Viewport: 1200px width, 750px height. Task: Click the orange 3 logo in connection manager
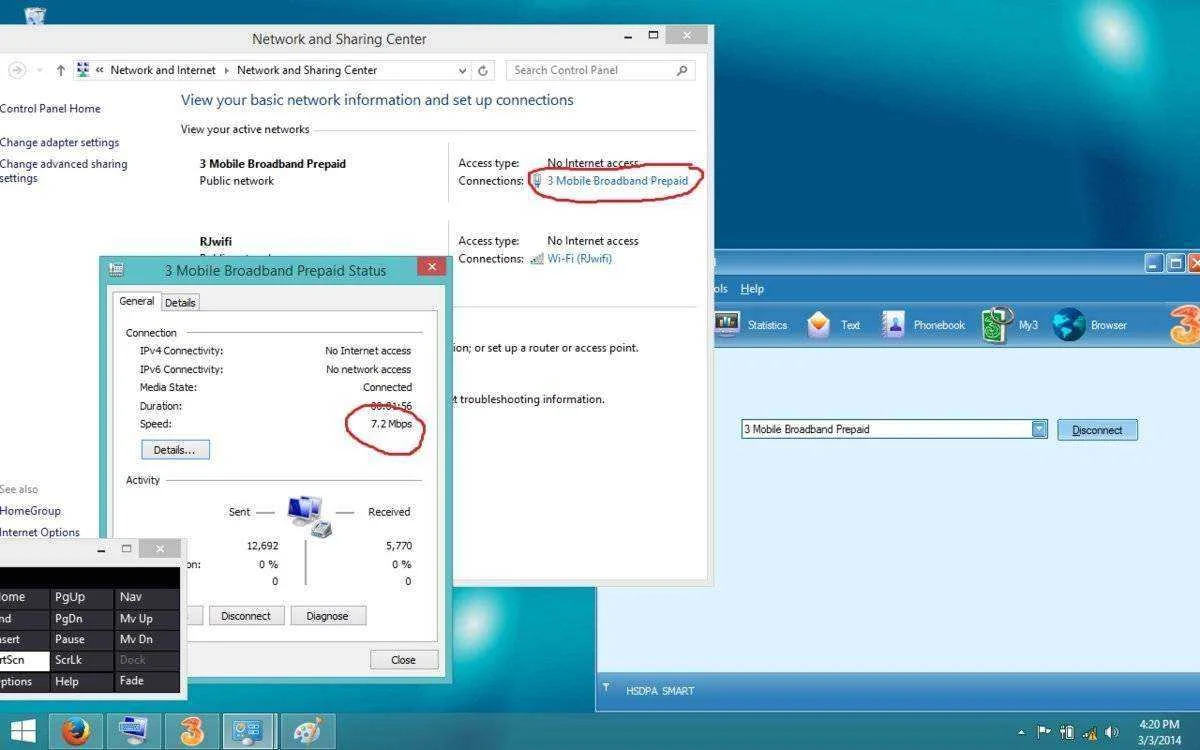[1185, 325]
